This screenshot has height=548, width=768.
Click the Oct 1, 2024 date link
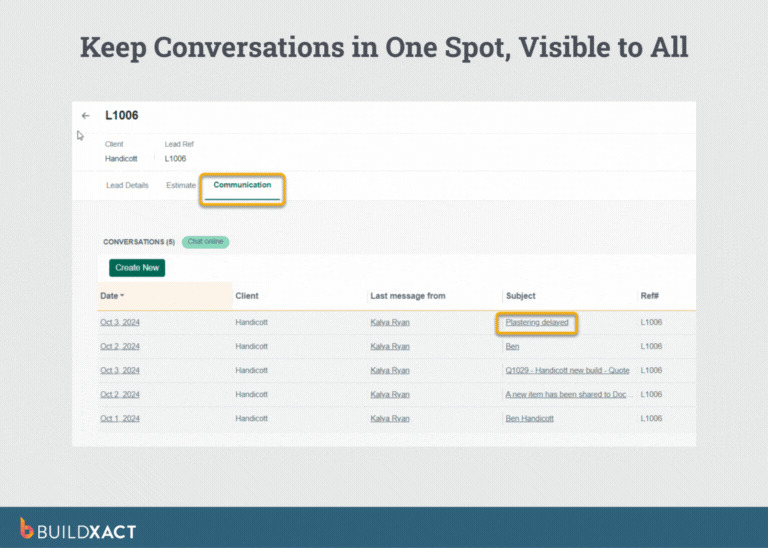(x=120, y=418)
